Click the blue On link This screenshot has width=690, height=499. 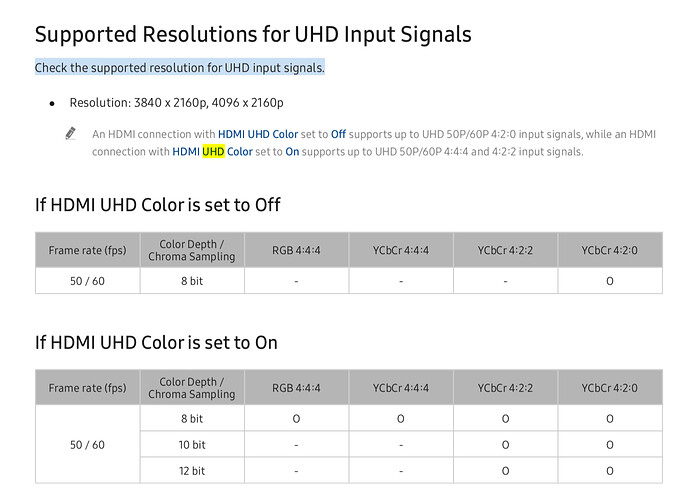click(292, 152)
